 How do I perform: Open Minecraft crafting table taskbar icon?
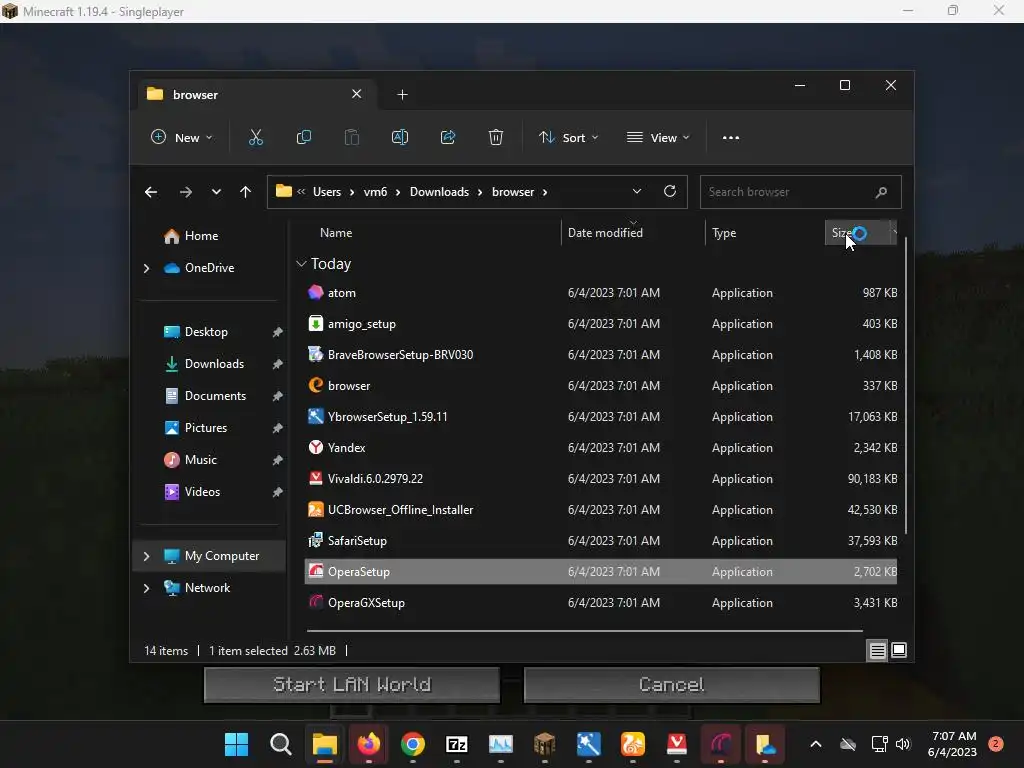(544, 744)
